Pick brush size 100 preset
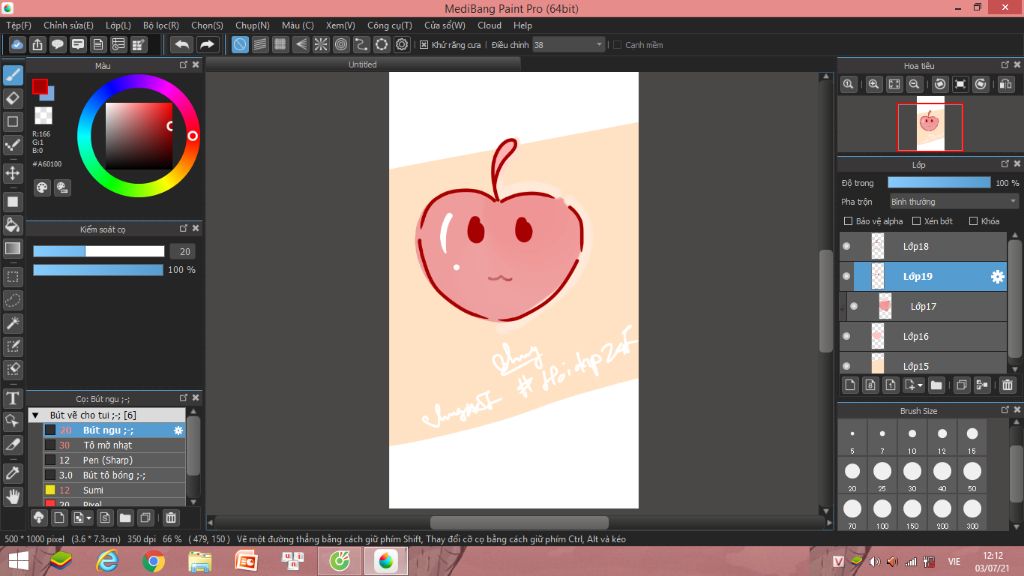This screenshot has height=576, width=1024. (882, 512)
